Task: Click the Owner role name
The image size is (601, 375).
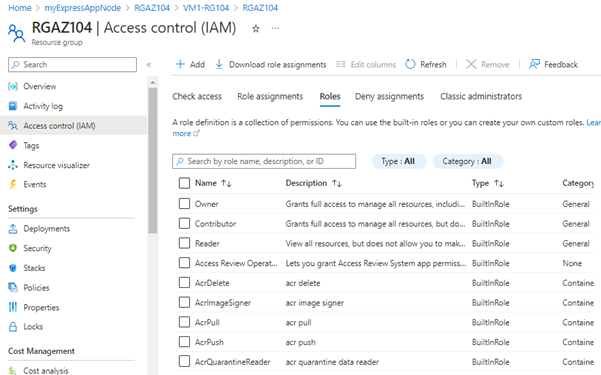Action: [207, 204]
